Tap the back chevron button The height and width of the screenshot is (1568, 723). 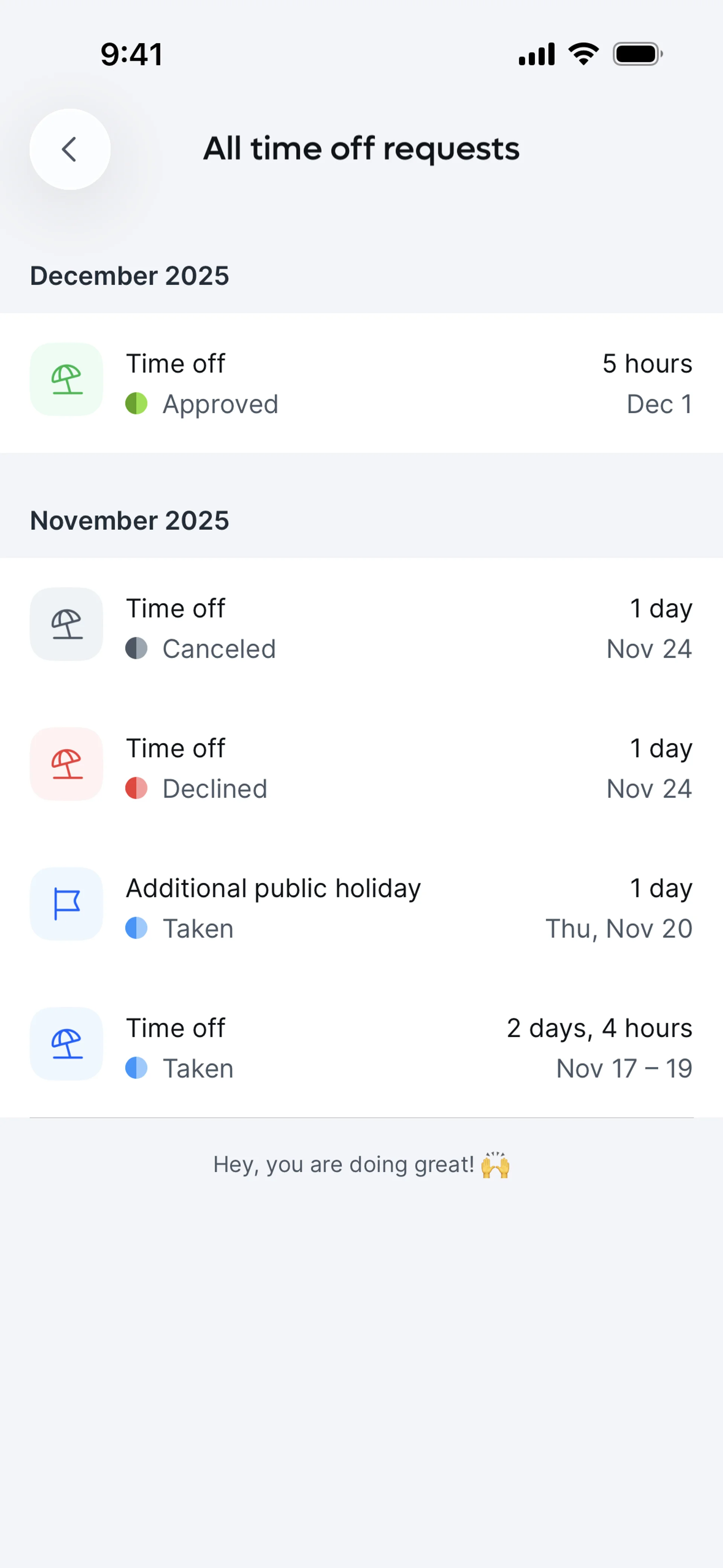coord(70,149)
